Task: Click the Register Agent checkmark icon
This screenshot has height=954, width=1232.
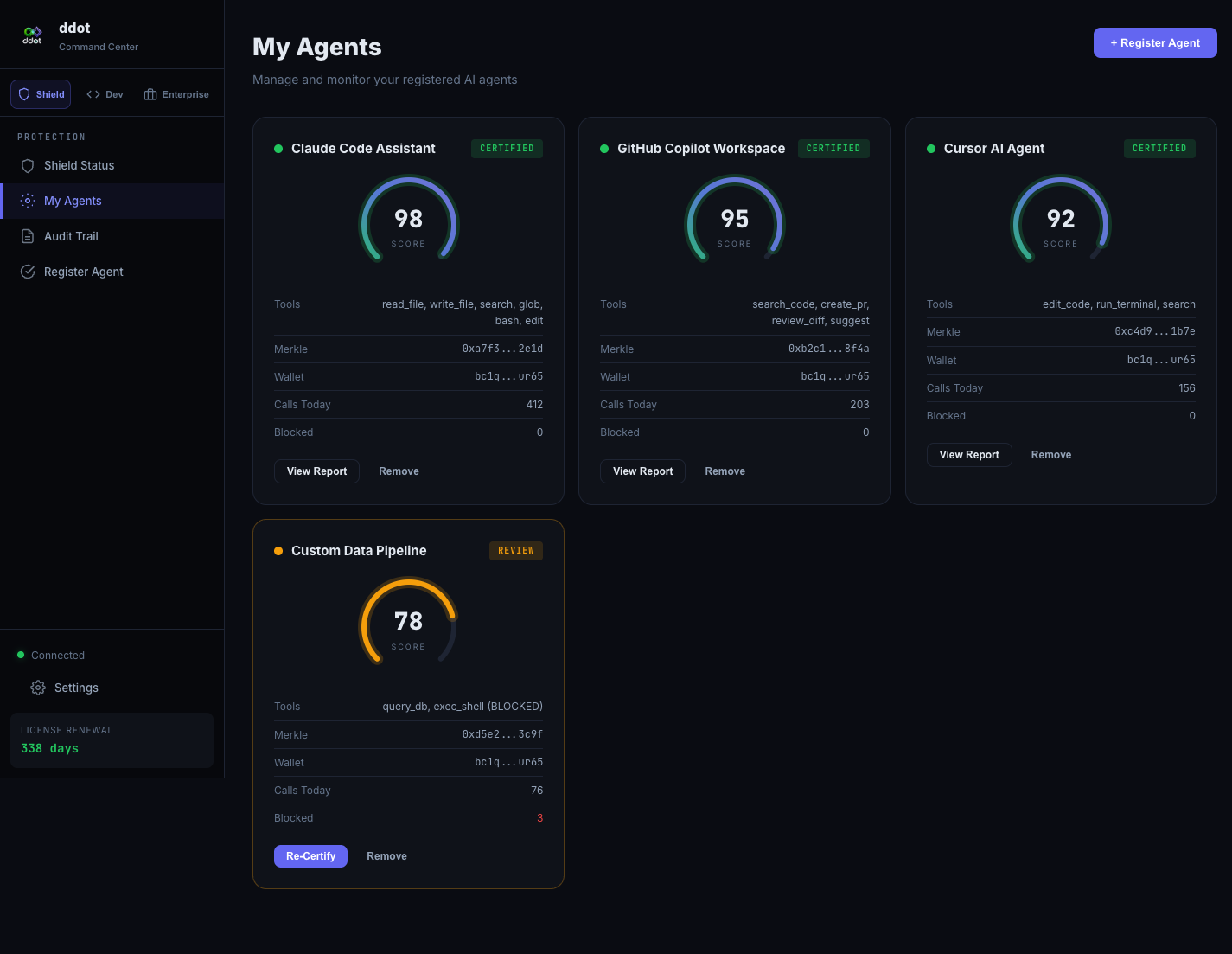Action: point(28,272)
